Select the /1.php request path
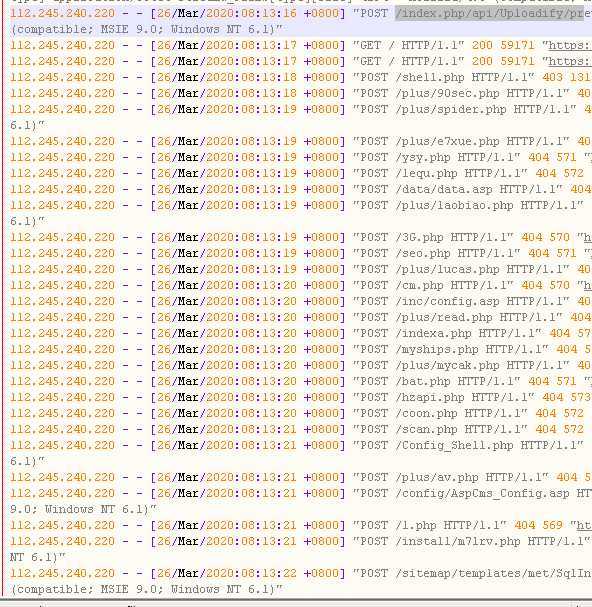 [x=416, y=525]
